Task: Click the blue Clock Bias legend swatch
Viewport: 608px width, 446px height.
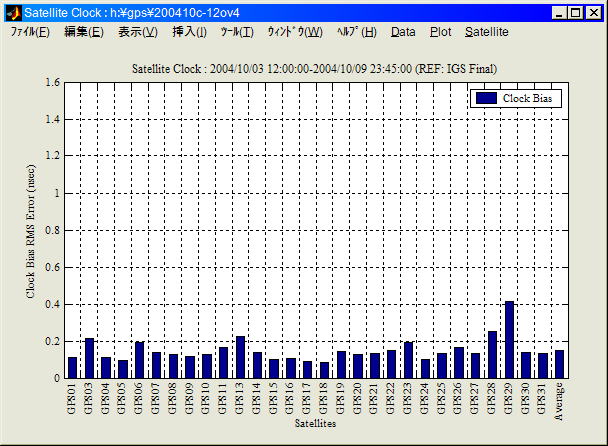Action: [486, 98]
